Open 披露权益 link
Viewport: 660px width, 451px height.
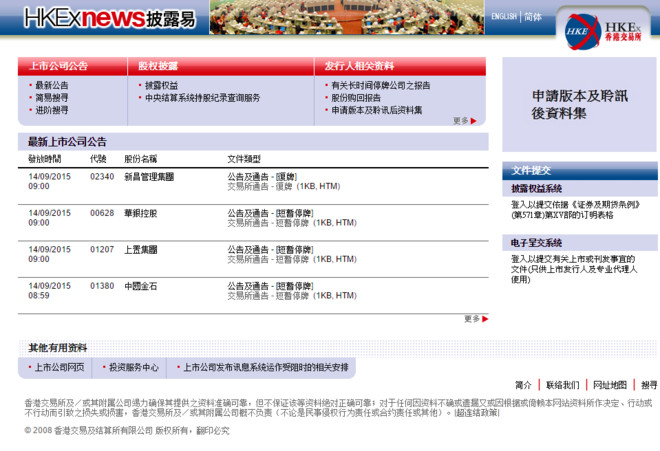pyautogui.click(x=161, y=85)
